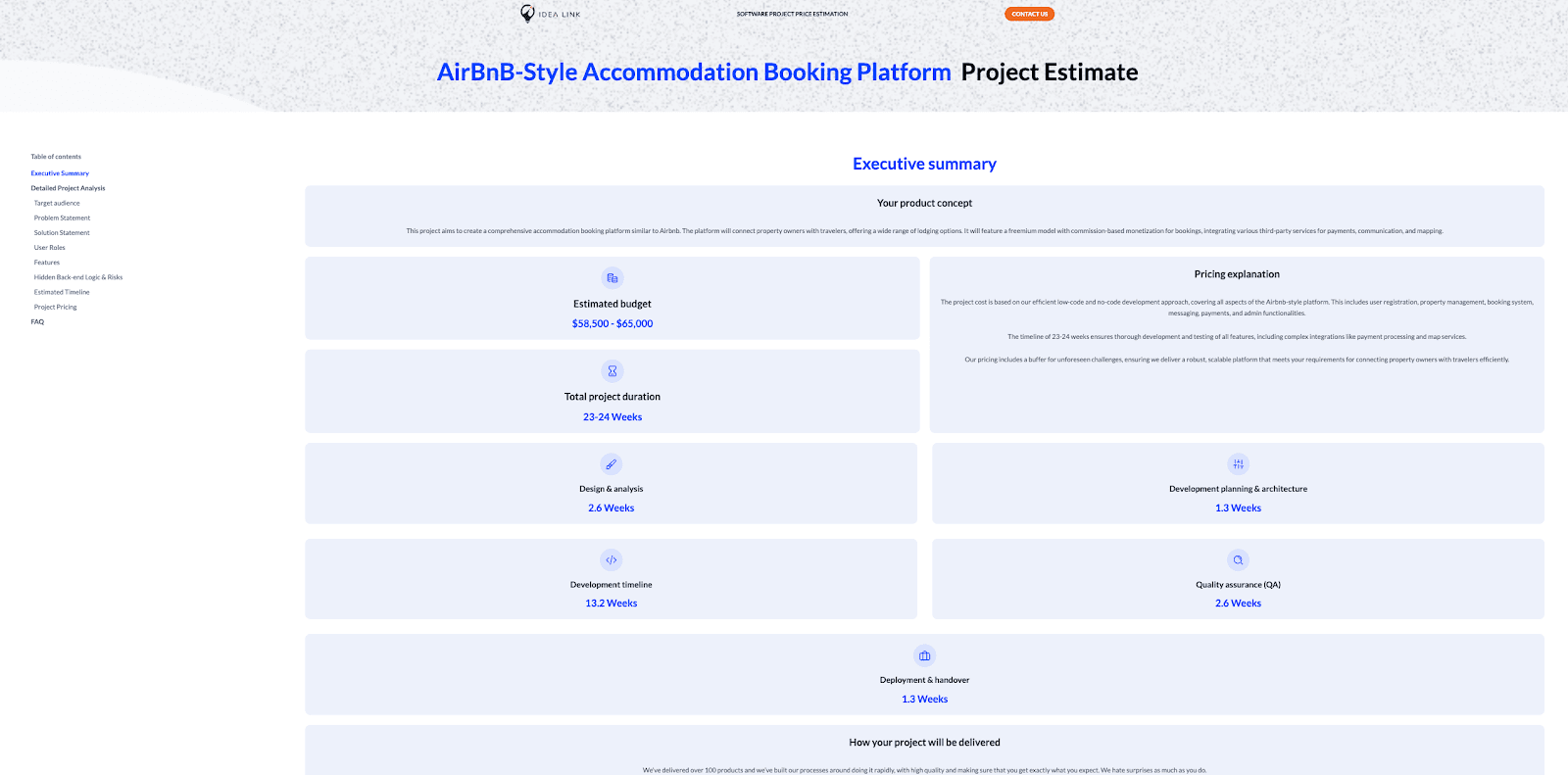Open Problem Statement in table of contents

(x=62, y=218)
